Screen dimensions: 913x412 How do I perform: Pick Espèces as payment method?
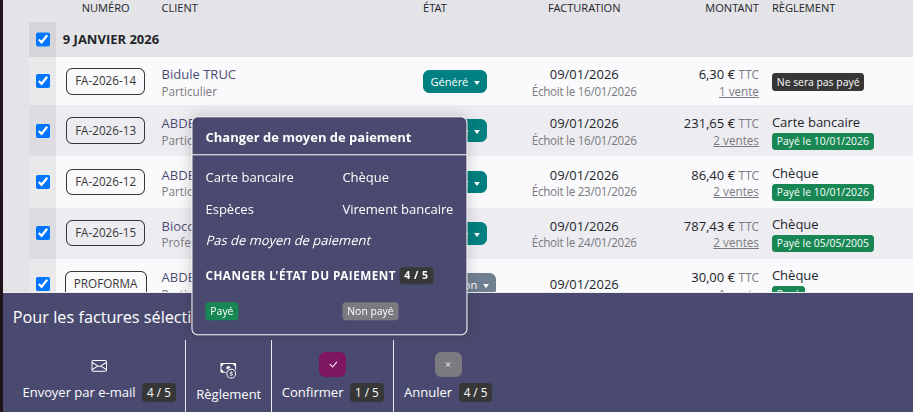point(230,210)
